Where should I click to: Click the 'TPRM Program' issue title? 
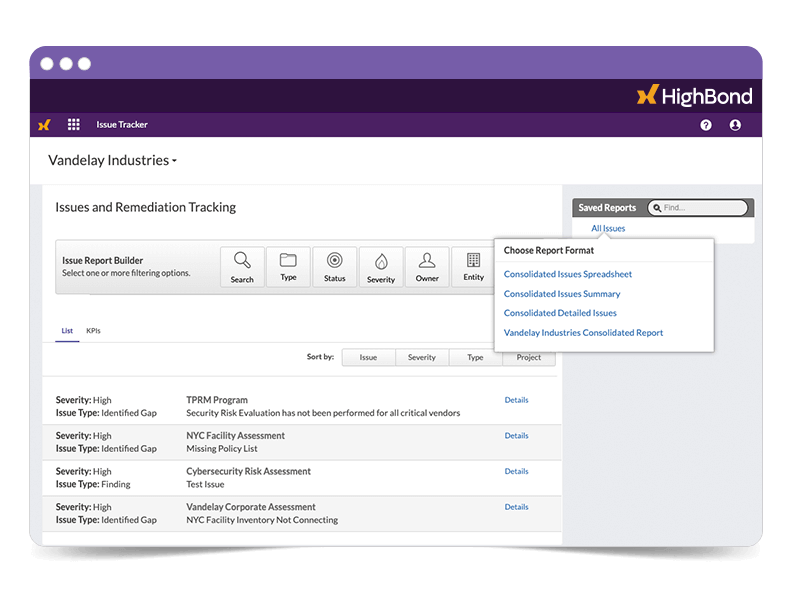217,400
